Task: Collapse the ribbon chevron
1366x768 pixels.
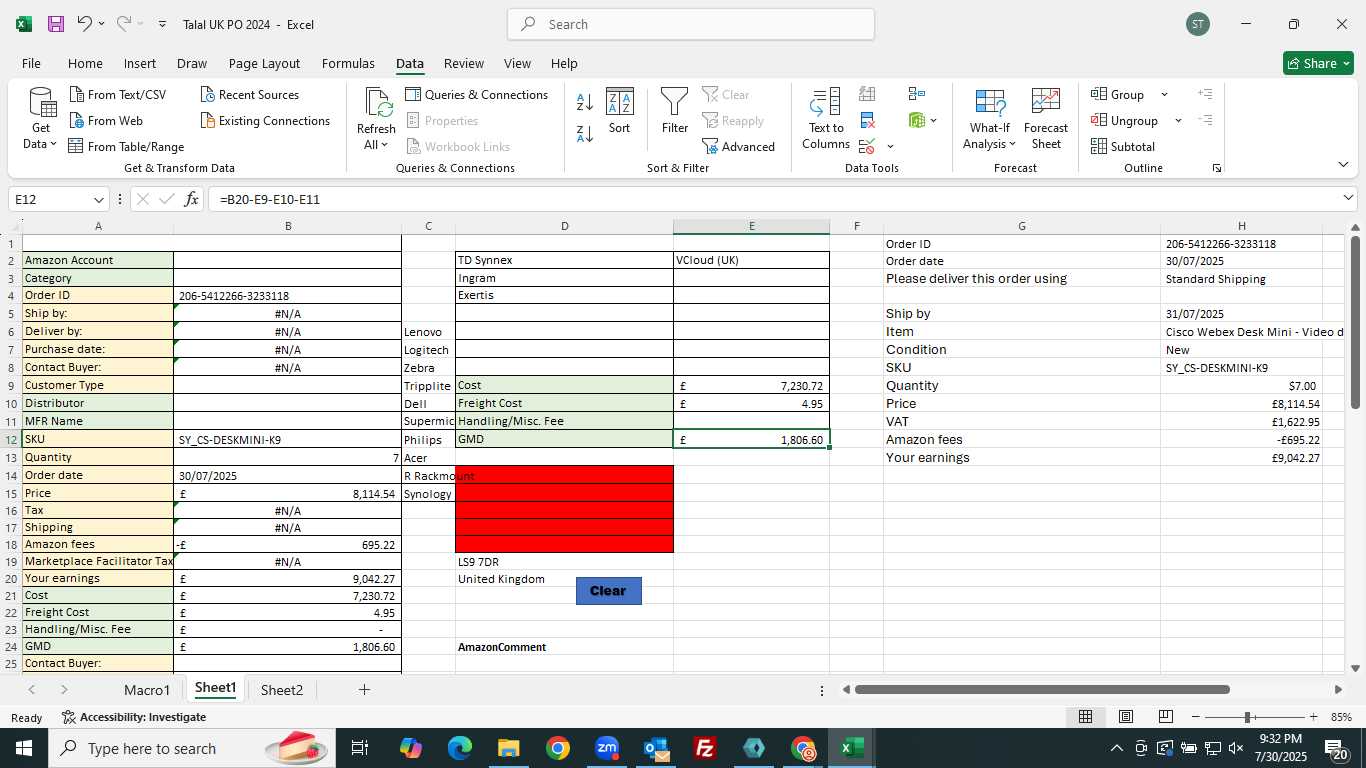Action: (x=1343, y=165)
